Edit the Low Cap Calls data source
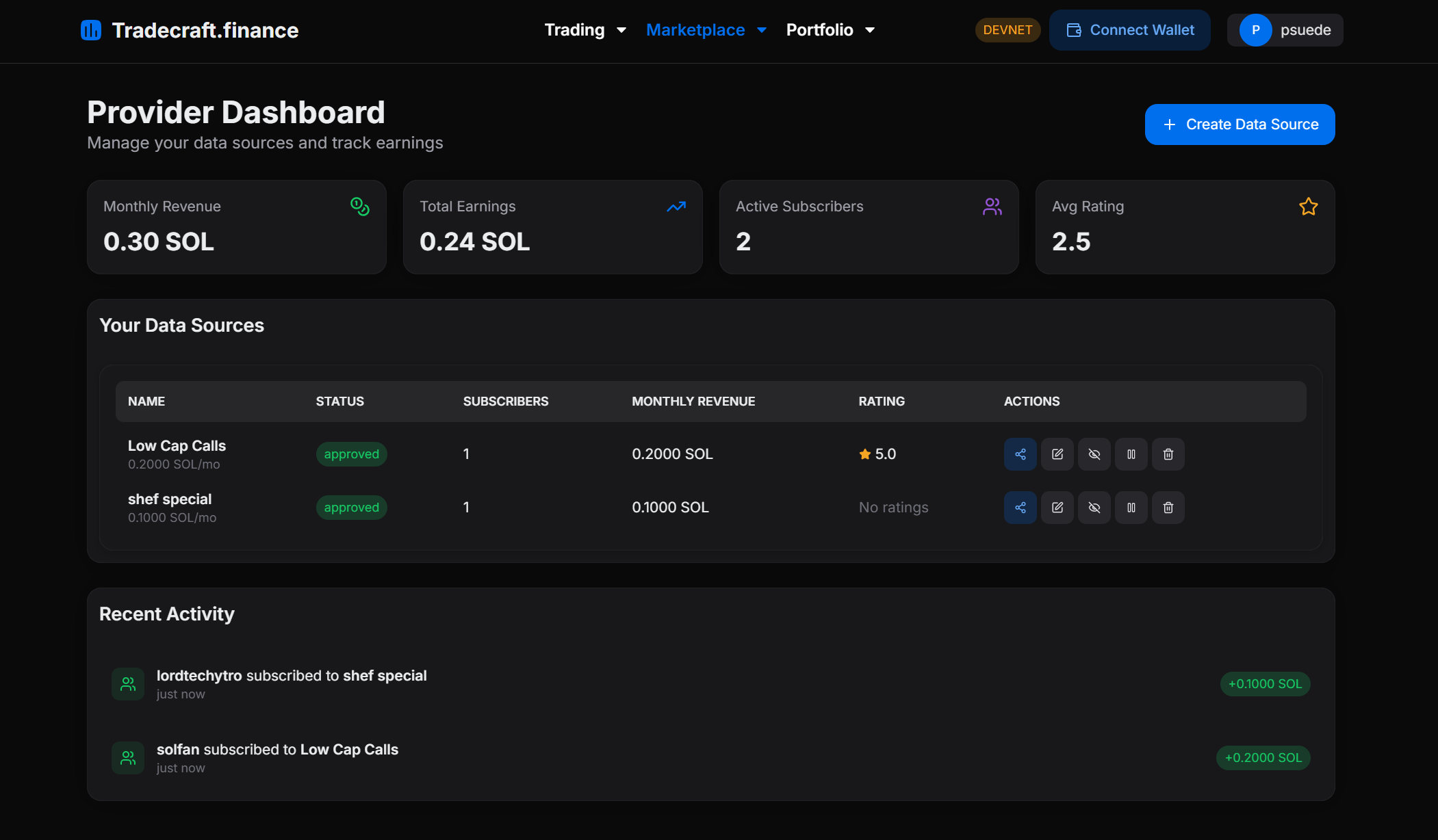 click(1057, 454)
